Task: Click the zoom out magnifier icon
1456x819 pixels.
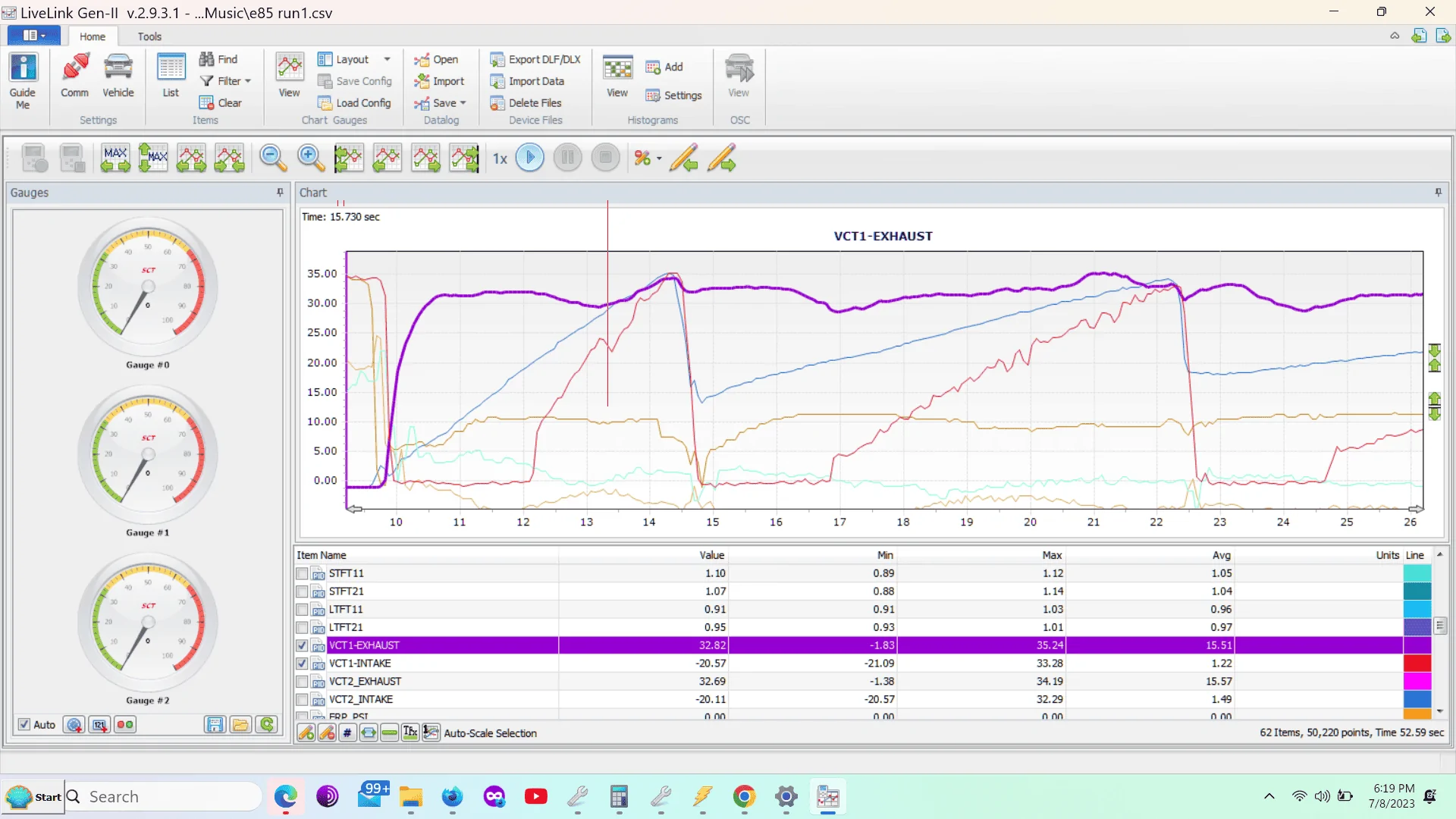Action: click(x=273, y=158)
